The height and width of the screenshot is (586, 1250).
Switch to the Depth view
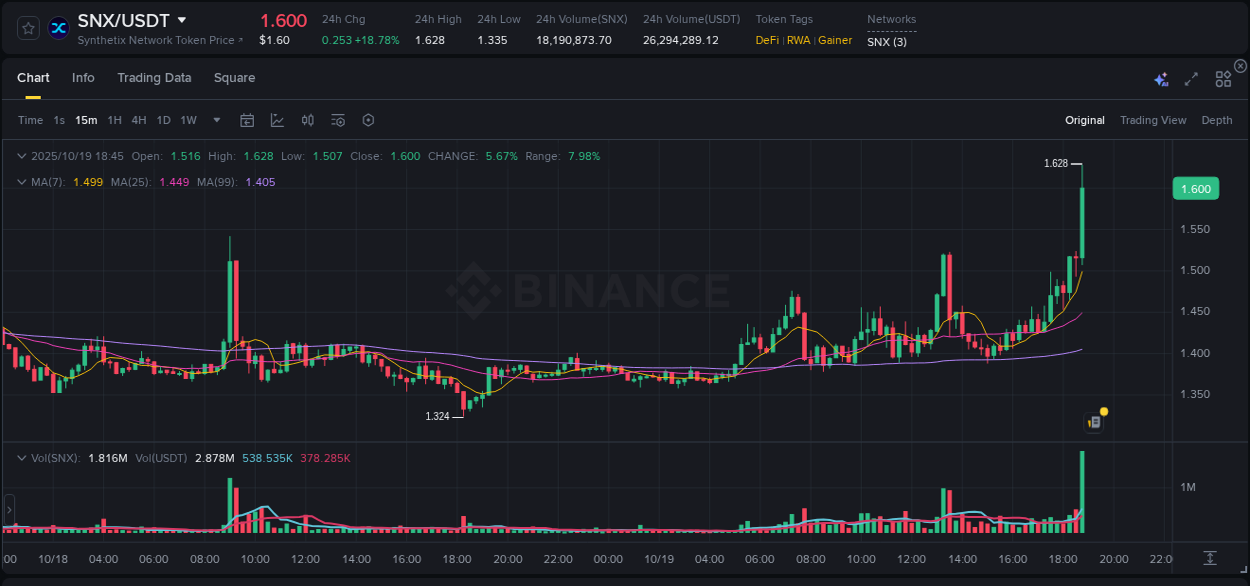pyautogui.click(x=1216, y=120)
